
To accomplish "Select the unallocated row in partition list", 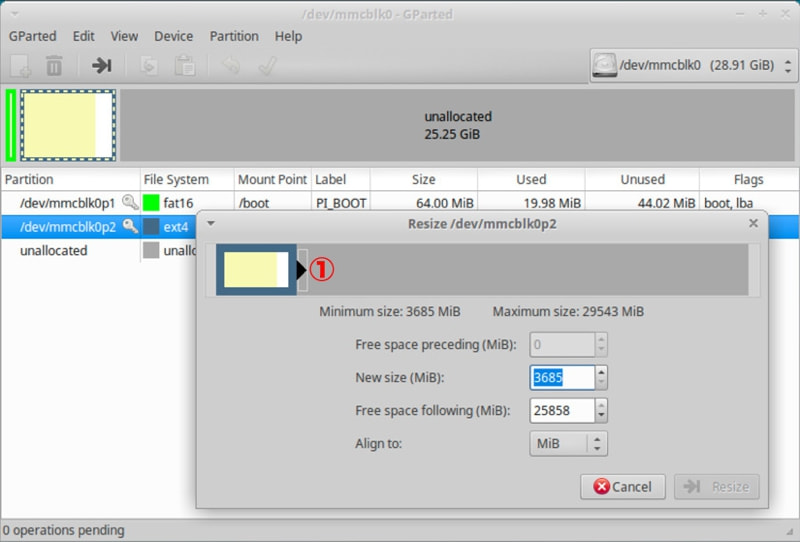I will [x=99, y=250].
